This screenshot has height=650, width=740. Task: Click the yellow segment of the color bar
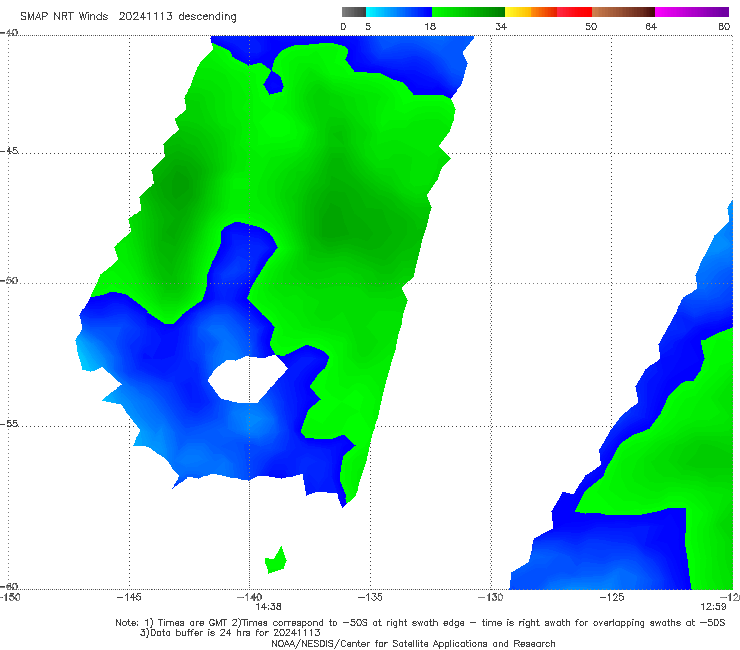[x=518, y=12]
